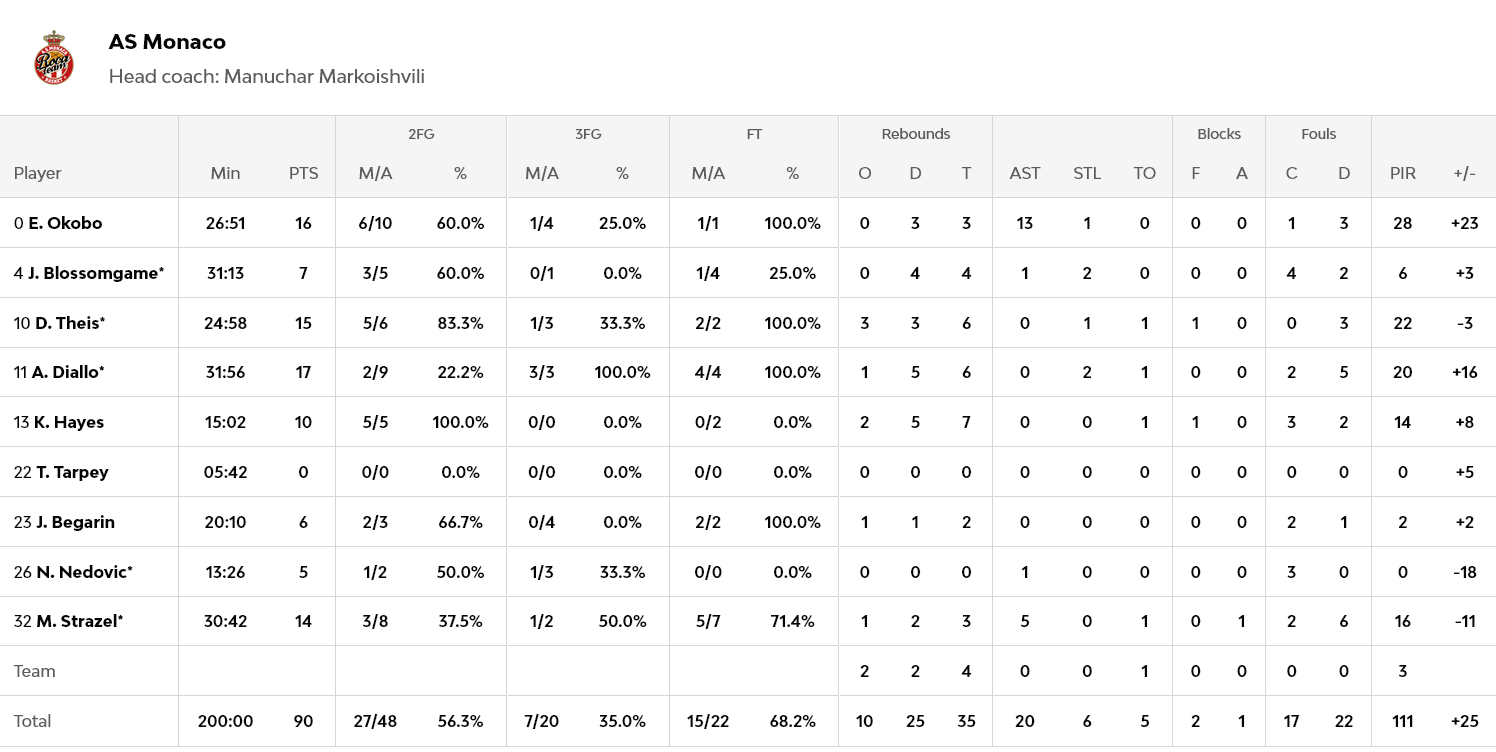Open J. Begarin's profile

click(75, 522)
